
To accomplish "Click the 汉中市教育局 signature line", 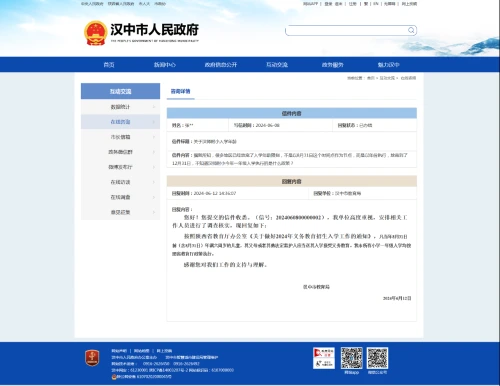I will tap(316, 287).
